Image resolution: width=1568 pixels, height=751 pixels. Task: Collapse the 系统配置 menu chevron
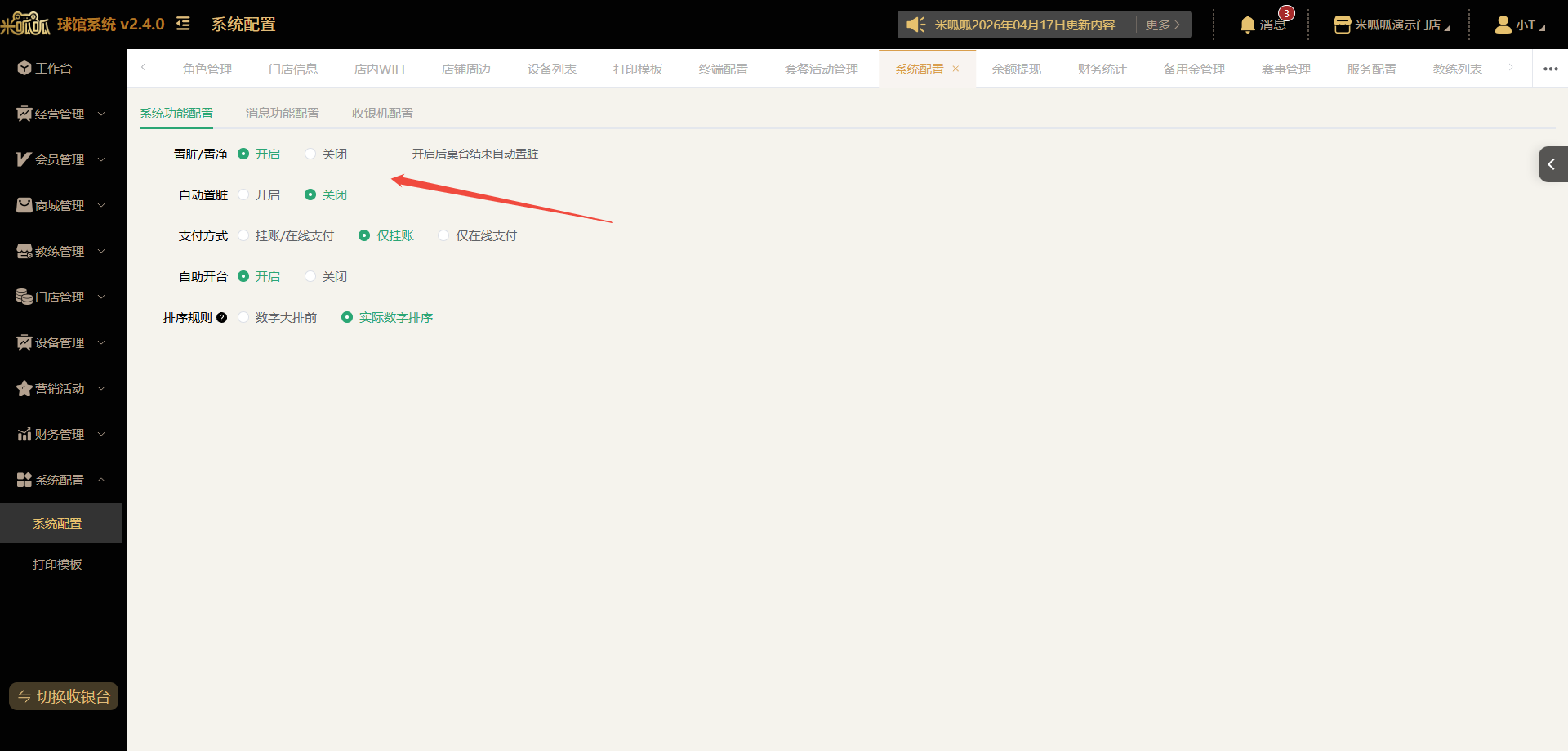coord(101,480)
